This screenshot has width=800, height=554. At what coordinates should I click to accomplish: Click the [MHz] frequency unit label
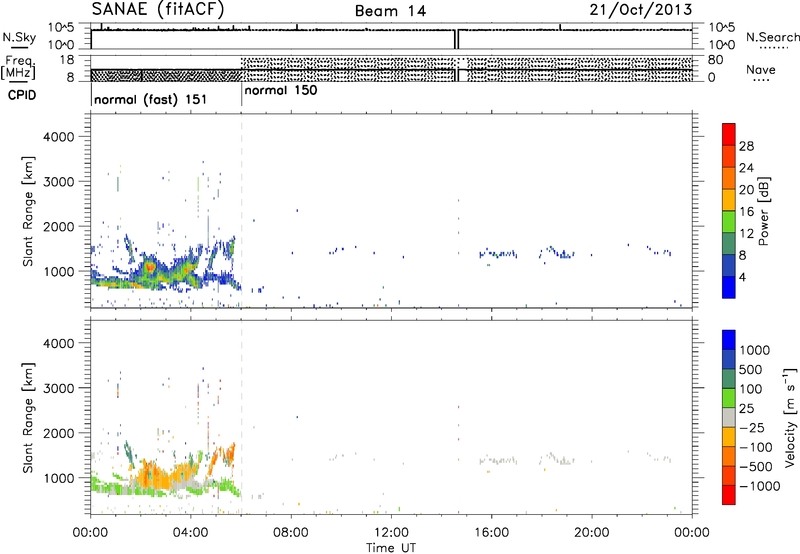point(18,72)
